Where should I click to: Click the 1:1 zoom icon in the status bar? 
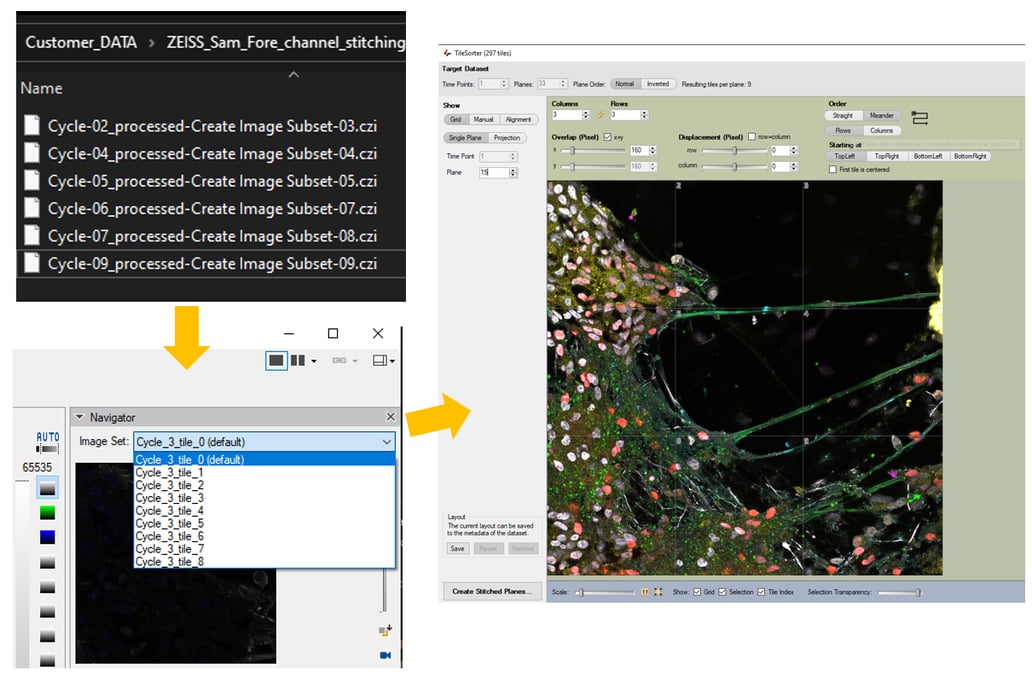coord(643,592)
